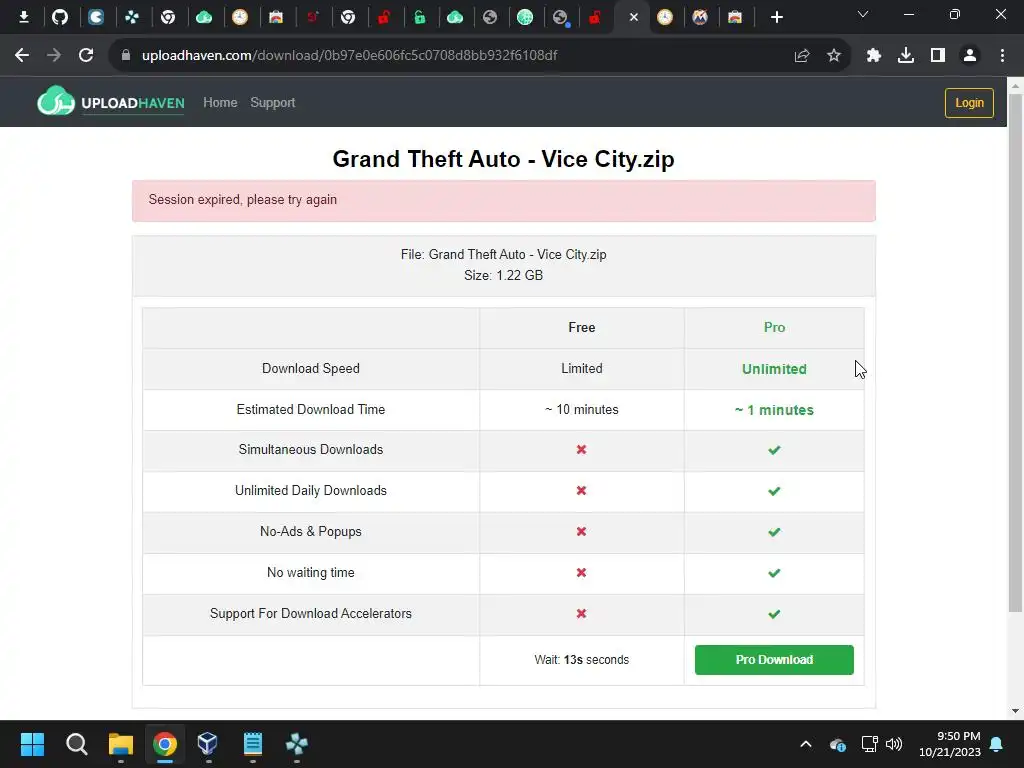Click the scrollbar down arrow

coord(1016,711)
